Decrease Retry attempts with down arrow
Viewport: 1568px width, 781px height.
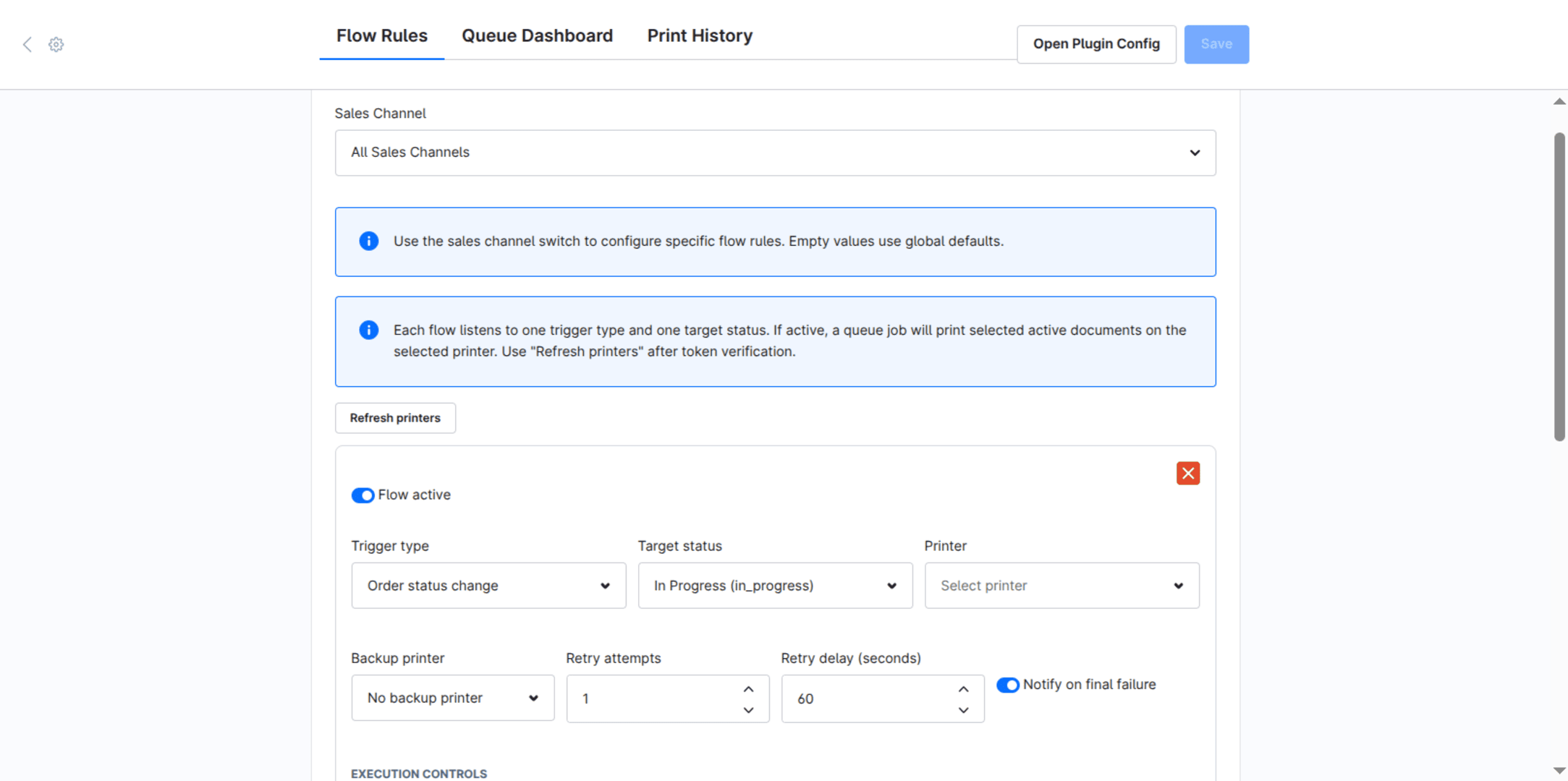(x=748, y=710)
